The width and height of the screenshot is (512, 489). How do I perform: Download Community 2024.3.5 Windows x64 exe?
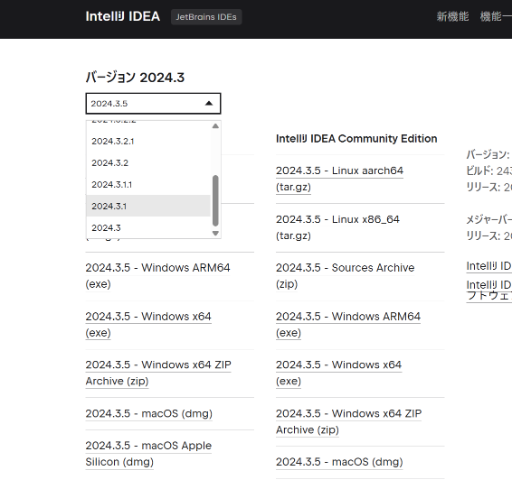[x=339, y=373]
